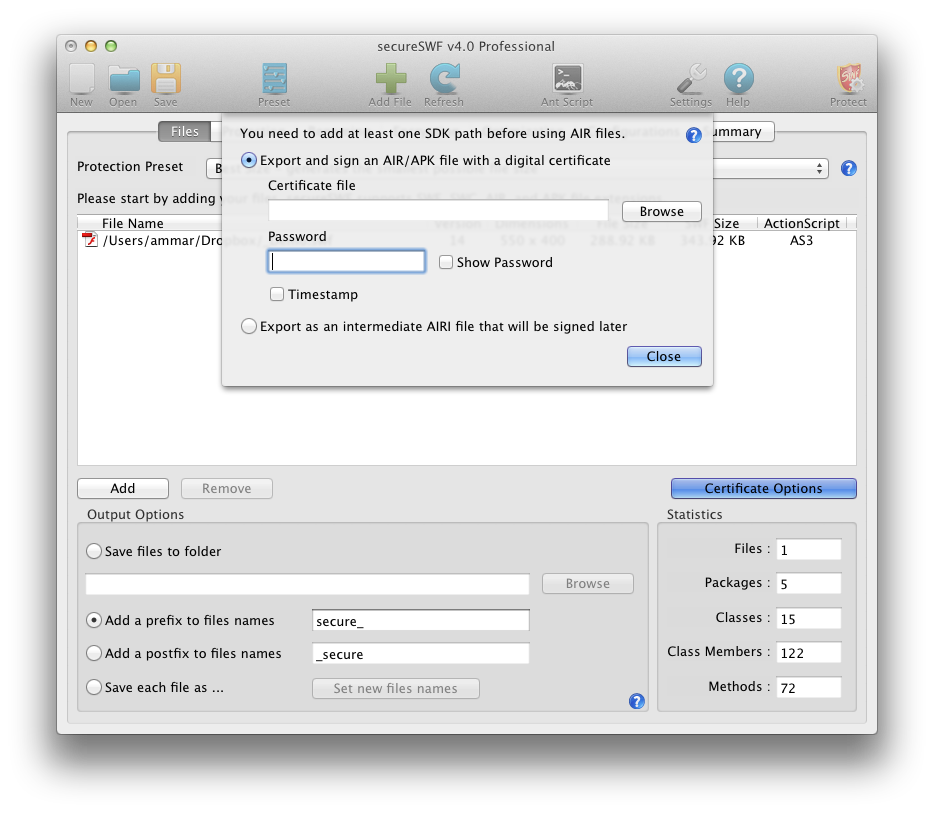Open the Preset toolbar icon
The height and width of the screenshot is (813, 934).
tap(273, 82)
